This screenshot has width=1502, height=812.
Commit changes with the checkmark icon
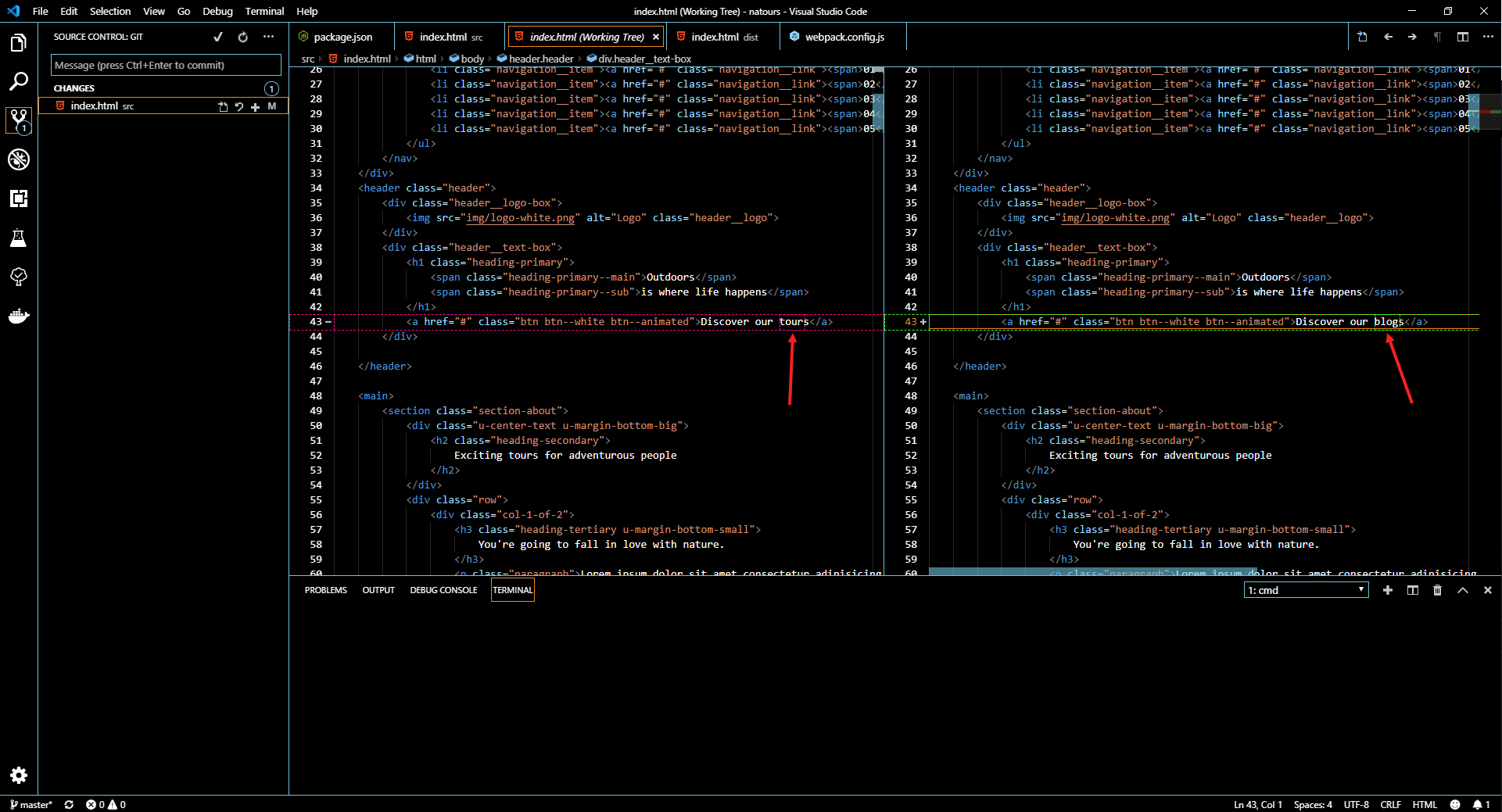pos(218,37)
